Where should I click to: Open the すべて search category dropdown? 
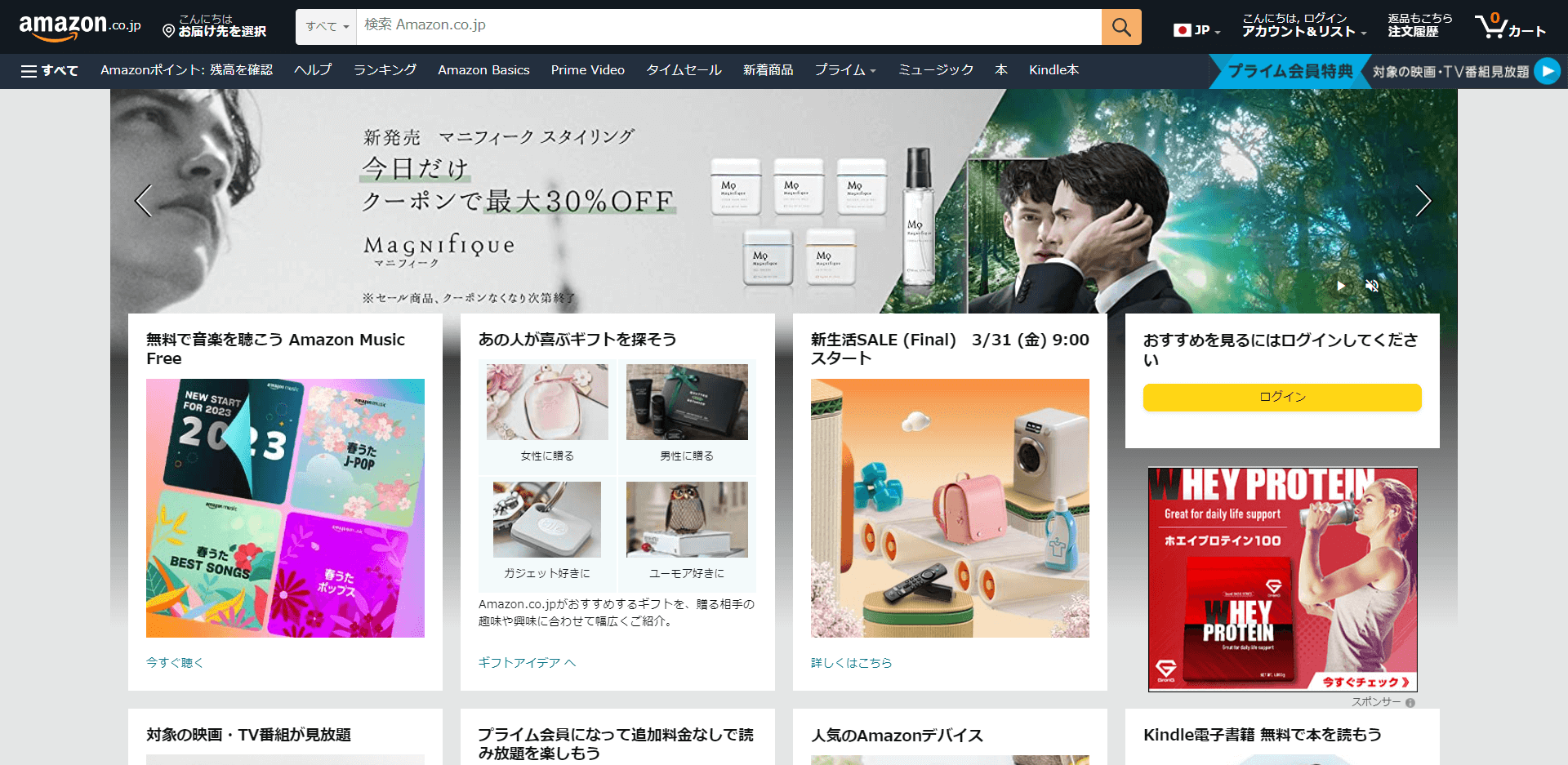point(327,27)
